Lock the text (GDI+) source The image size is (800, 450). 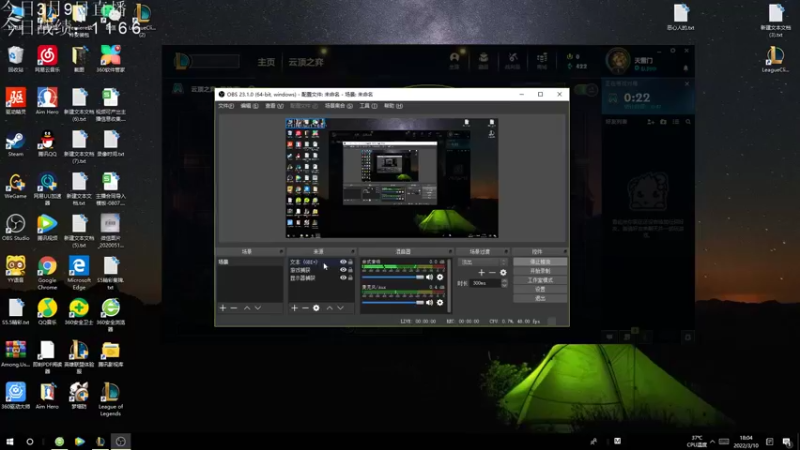[350, 262]
